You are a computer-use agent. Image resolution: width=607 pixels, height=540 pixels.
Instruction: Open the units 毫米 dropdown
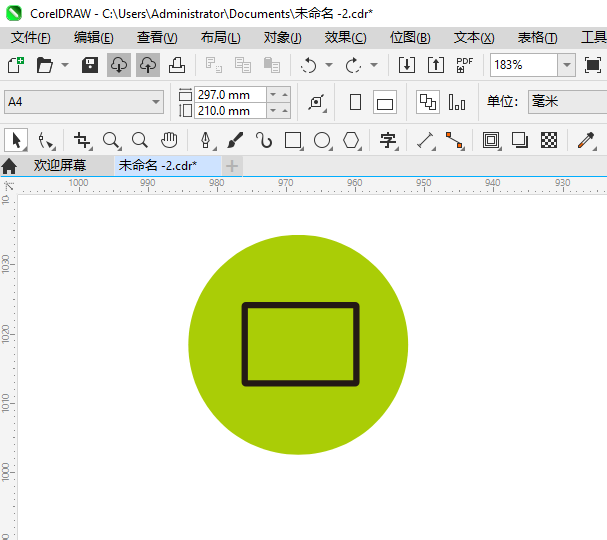pos(568,102)
